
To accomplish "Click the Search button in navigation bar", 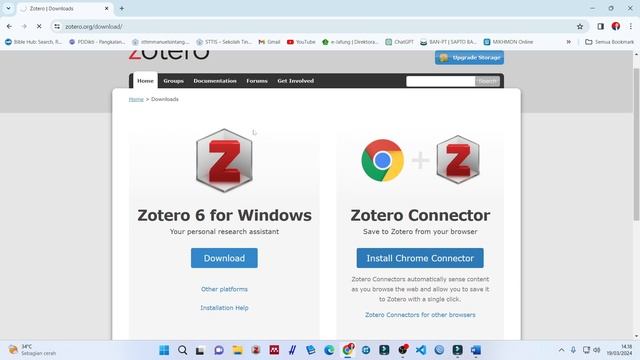I will 487,81.
